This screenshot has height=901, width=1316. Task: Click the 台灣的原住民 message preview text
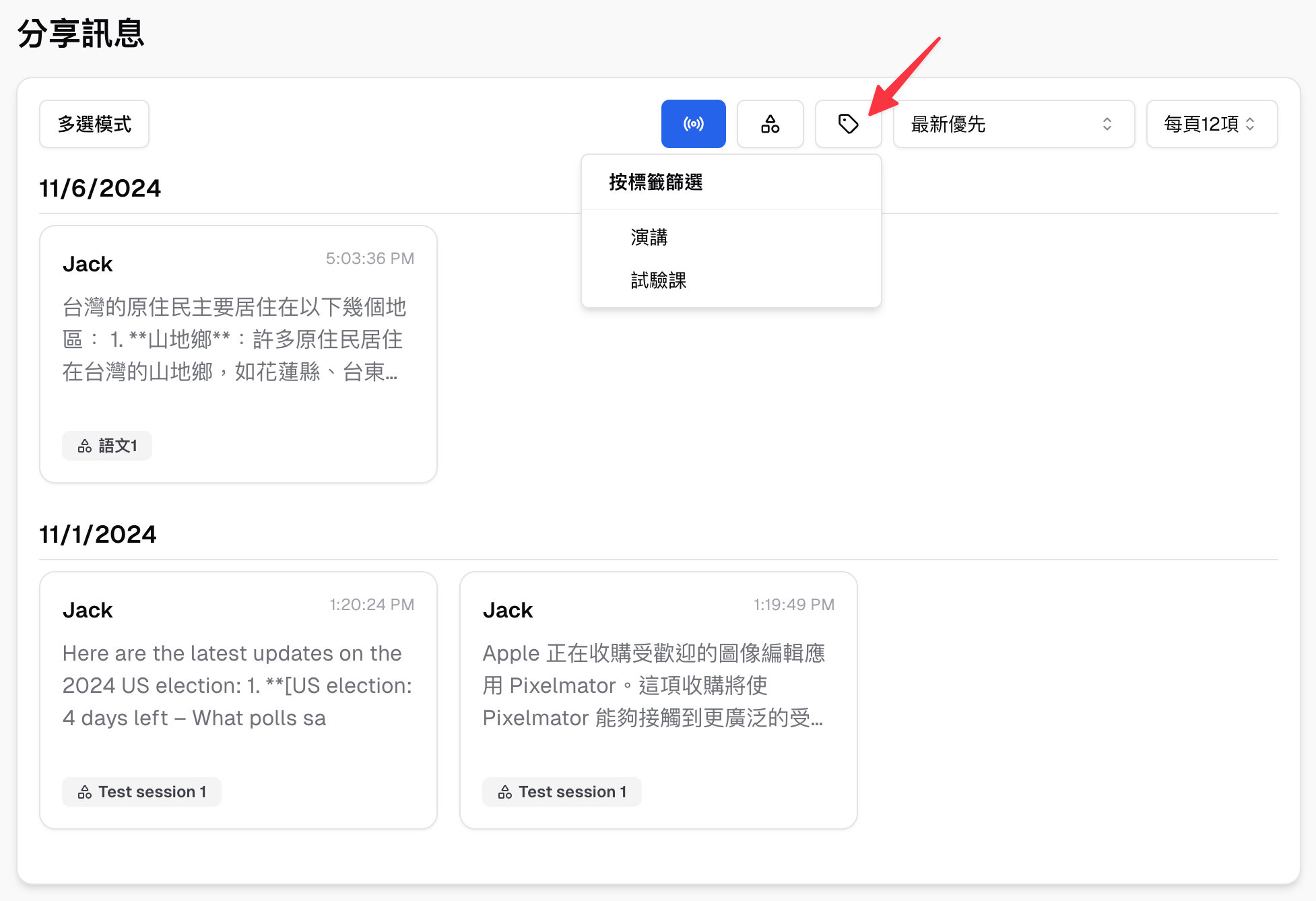point(234,339)
